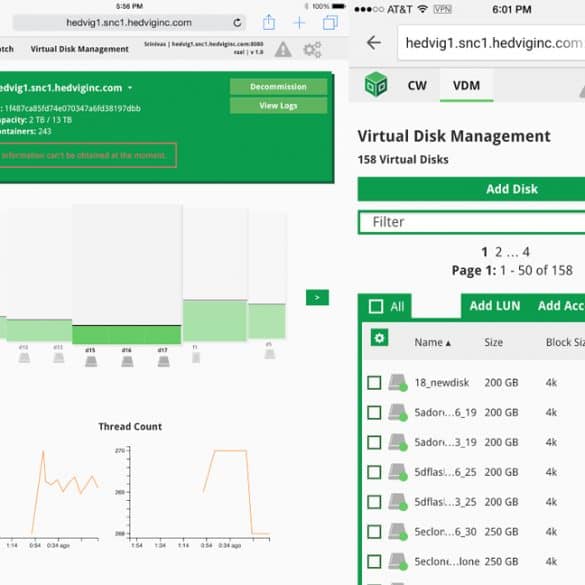Click the Size column header
Screen dimensions: 585x585
click(493, 342)
